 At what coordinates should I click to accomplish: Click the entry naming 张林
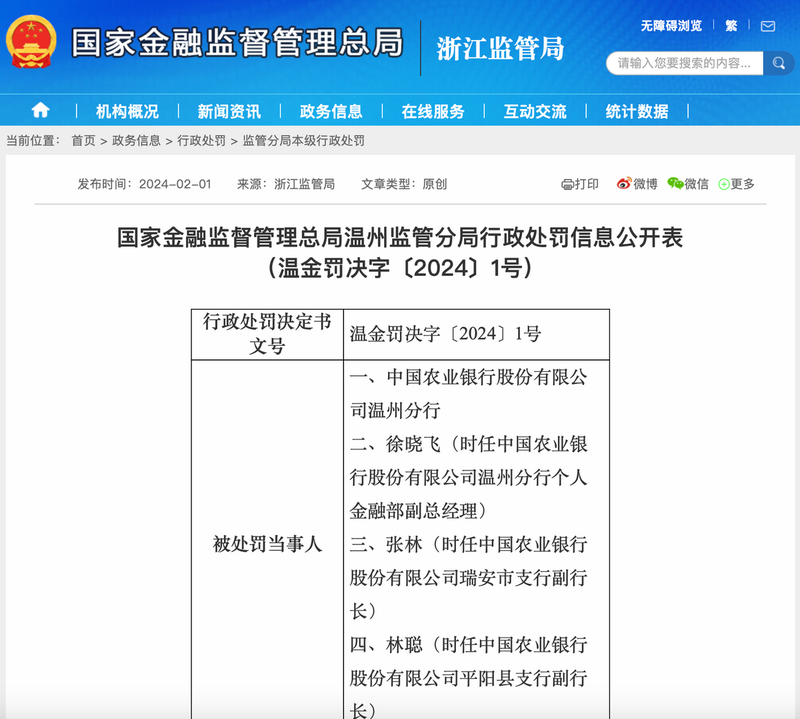[468, 578]
